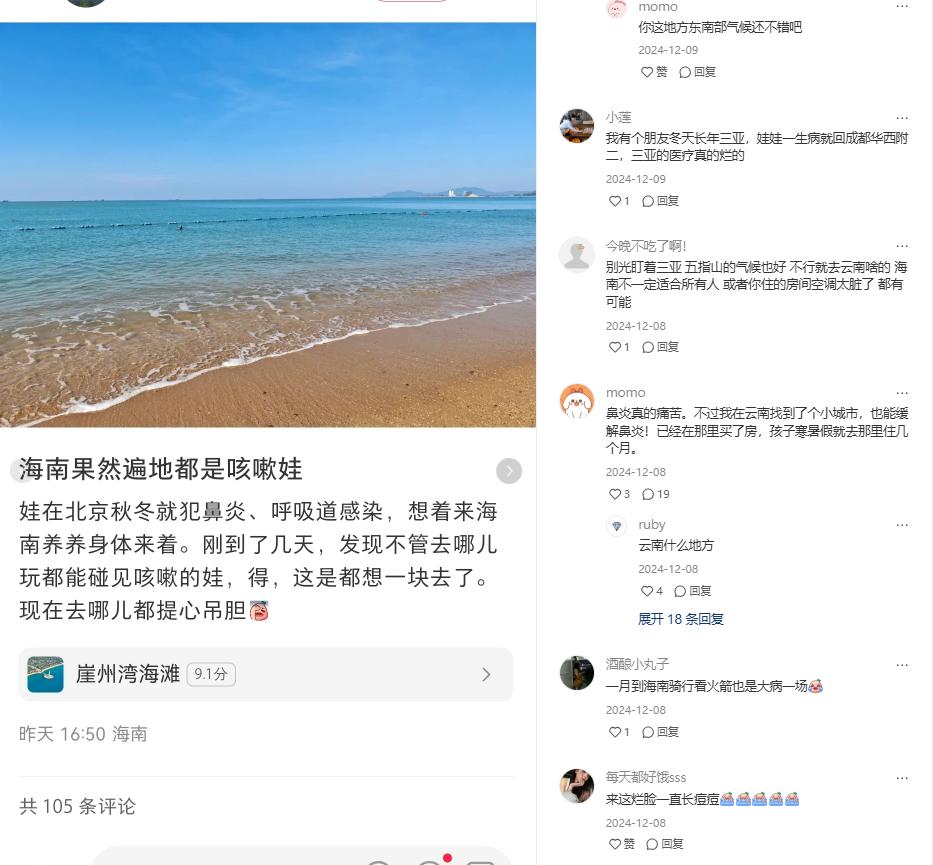Open options for 每天都好饿sss's comment
The width and height of the screenshot is (933, 865).
coord(902,778)
